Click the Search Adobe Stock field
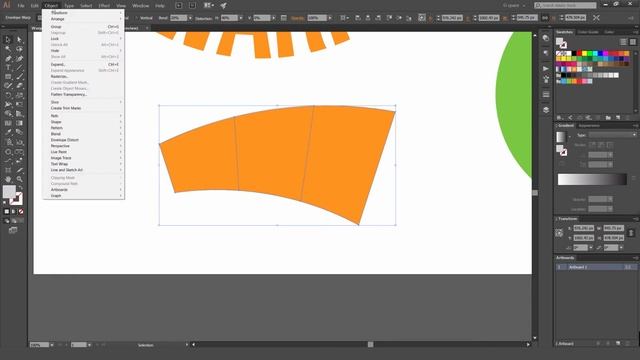This screenshot has width=640, height=360. [565, 5]
